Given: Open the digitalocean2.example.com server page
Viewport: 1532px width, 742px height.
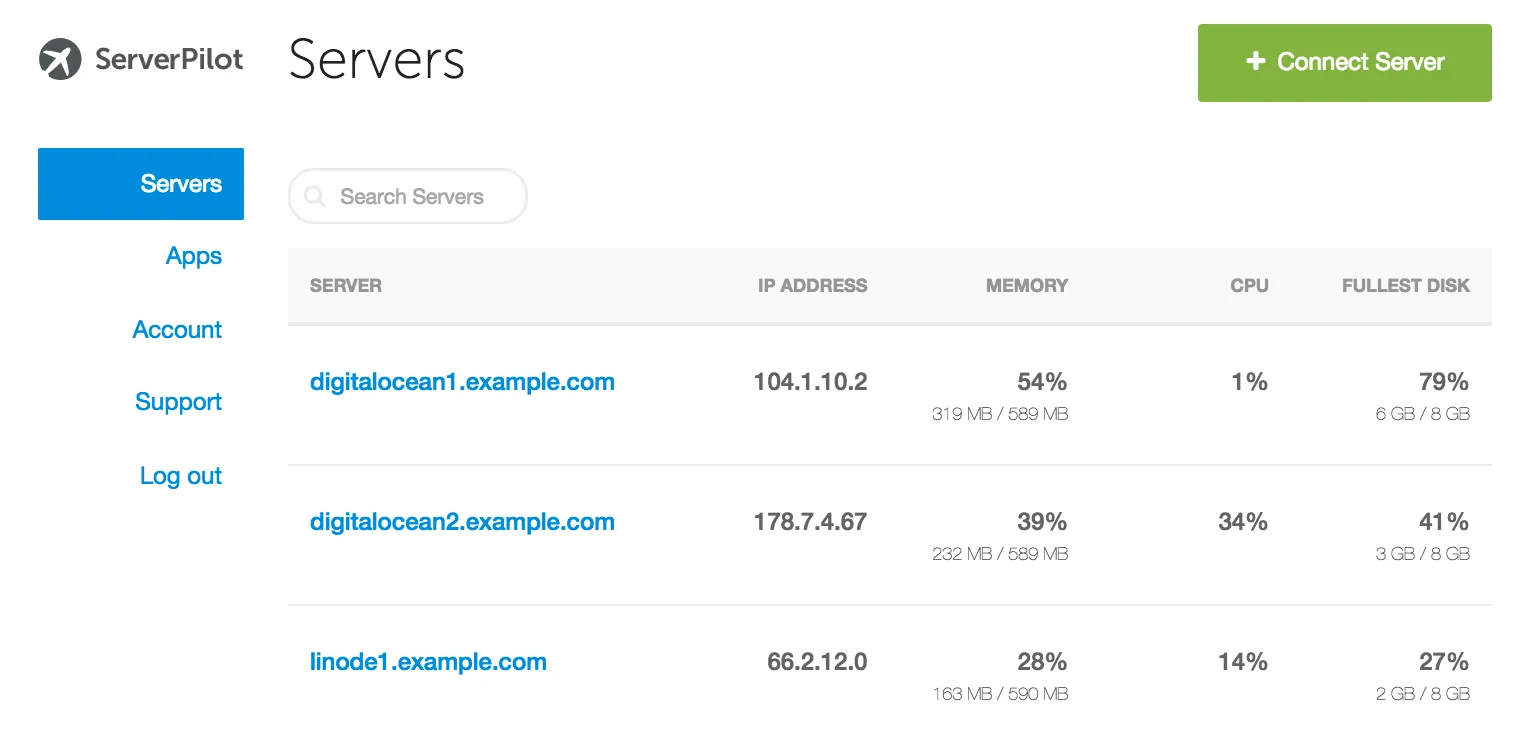Looking at the screenshot, I should (x=462, y=521).
